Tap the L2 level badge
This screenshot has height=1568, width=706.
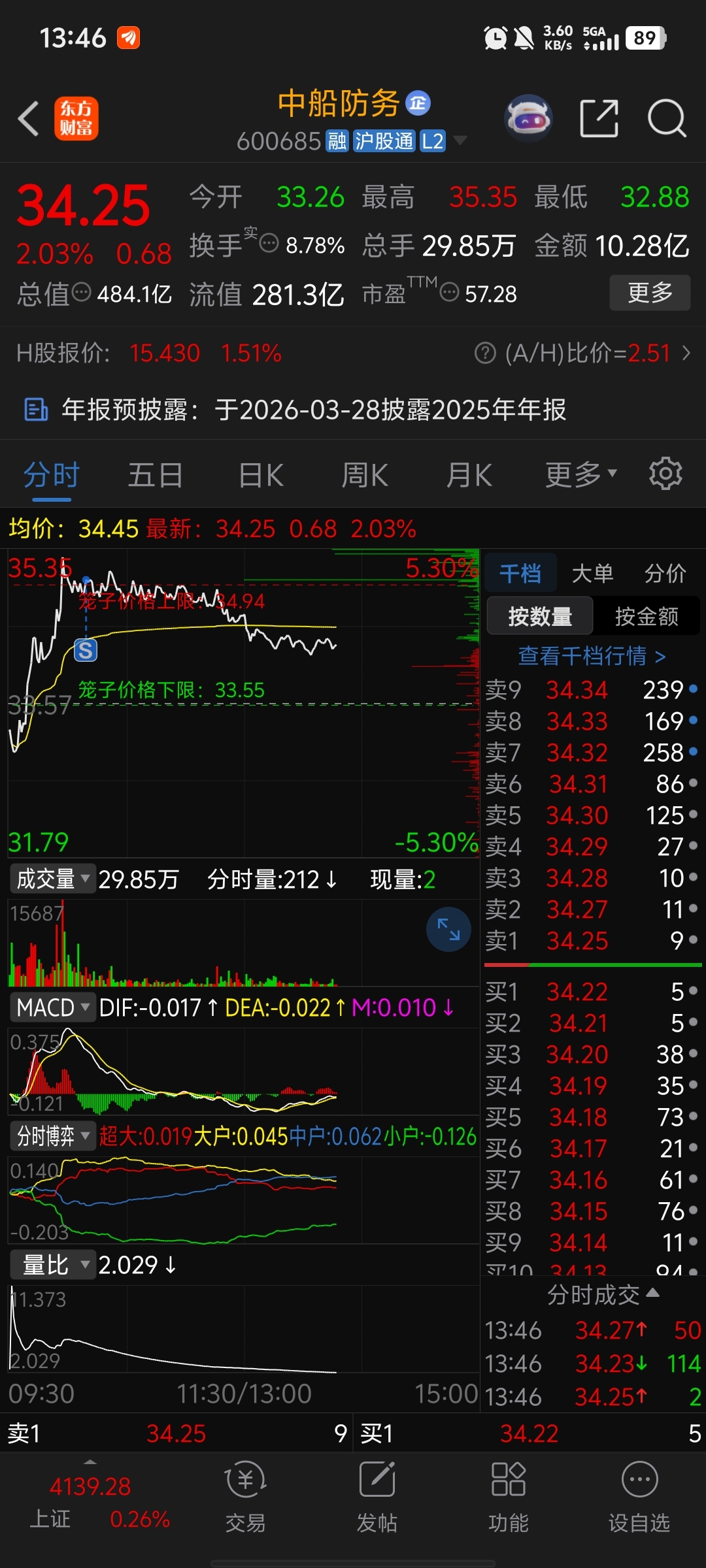432,140
